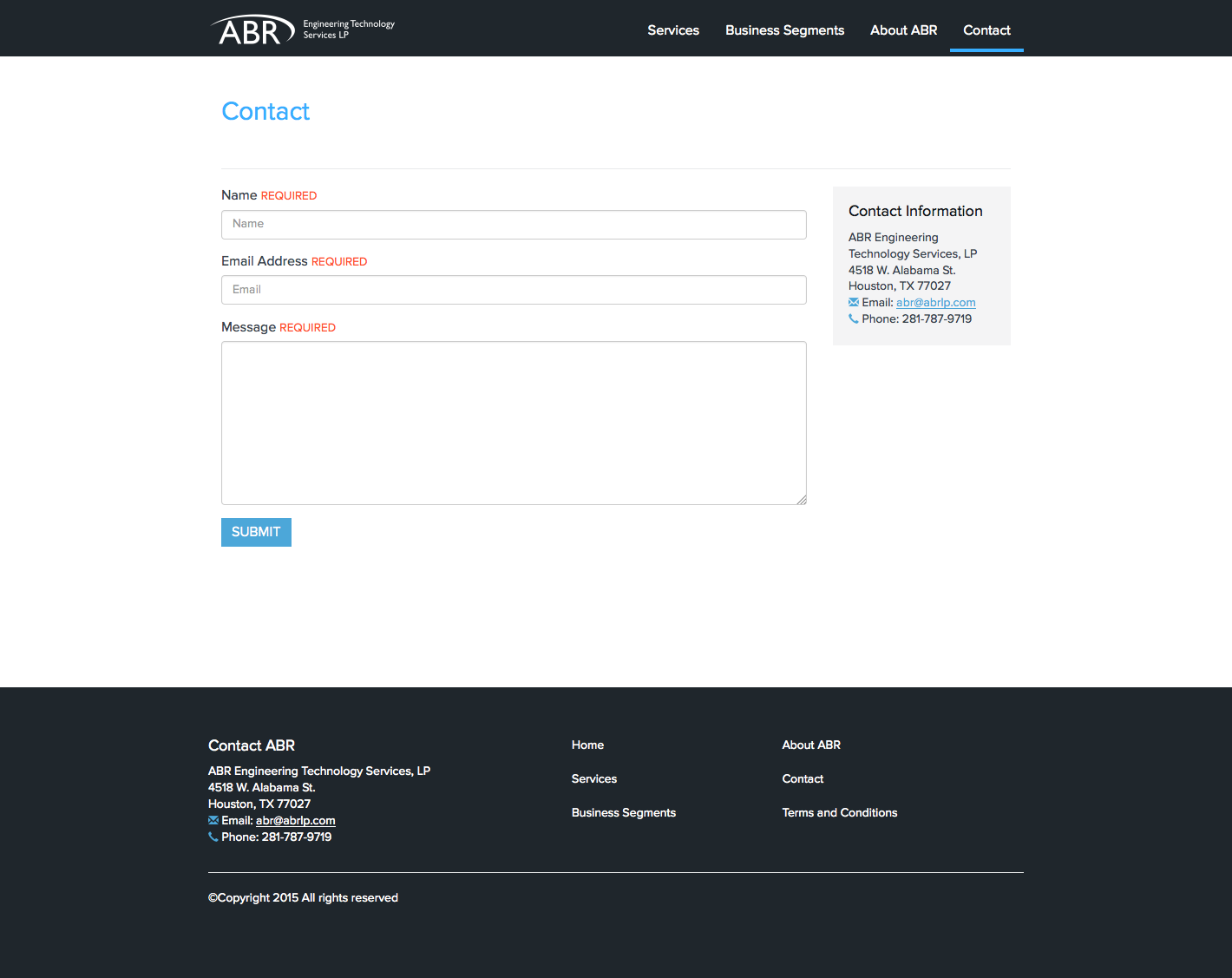Open Terms and Conditions in the footer
The width and height of the screenshot is (1232, 978).
840,812
